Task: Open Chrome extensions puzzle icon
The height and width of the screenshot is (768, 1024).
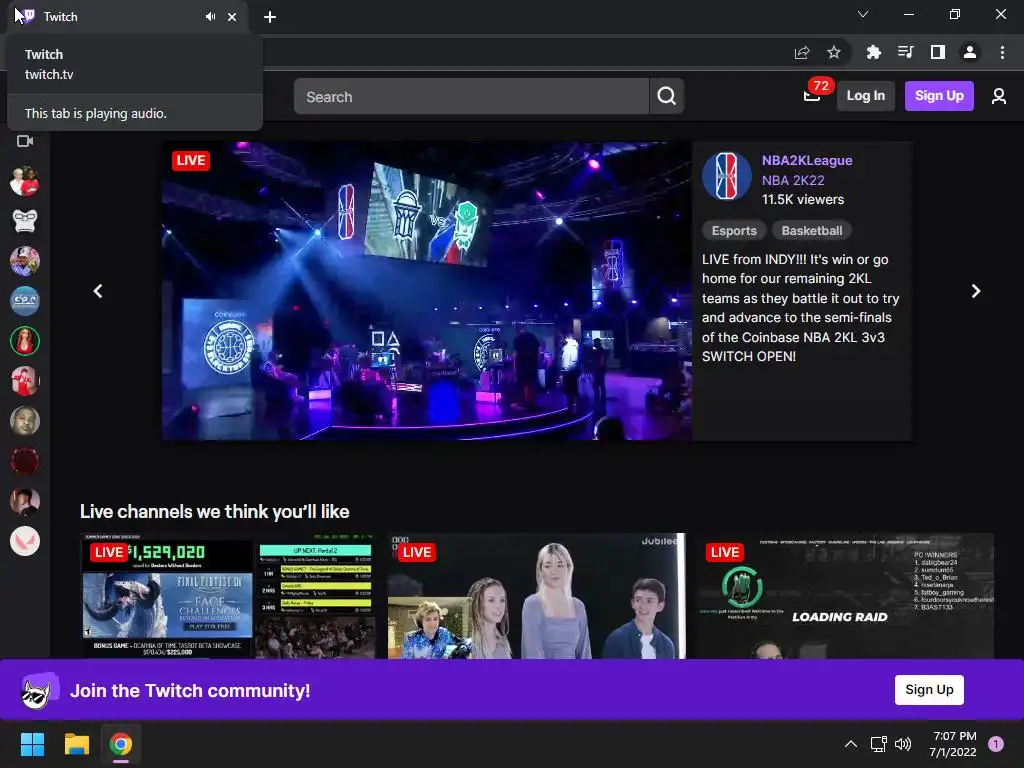Action: click(873, 52)
